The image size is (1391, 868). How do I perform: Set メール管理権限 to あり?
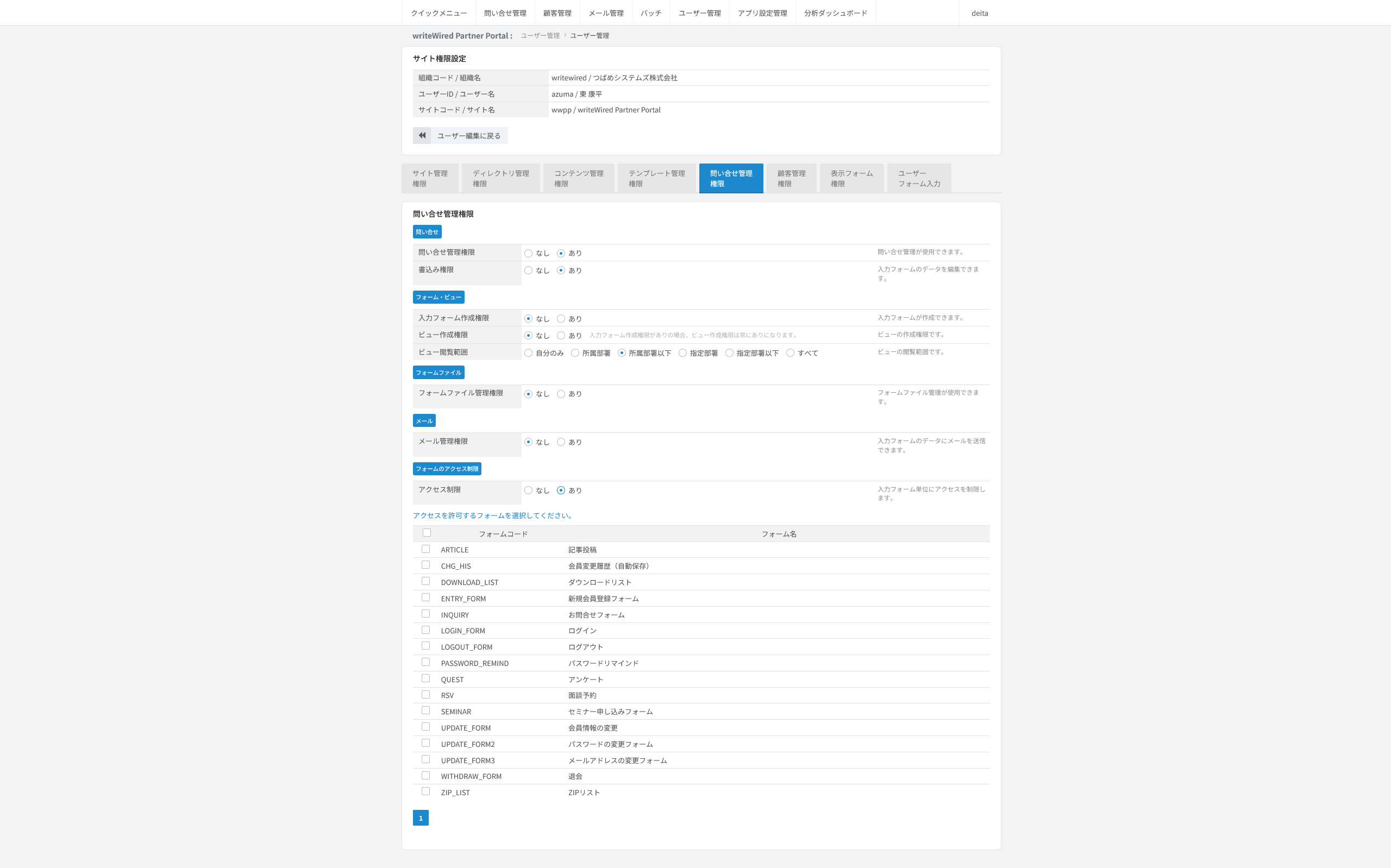click(x=561, y=442)
